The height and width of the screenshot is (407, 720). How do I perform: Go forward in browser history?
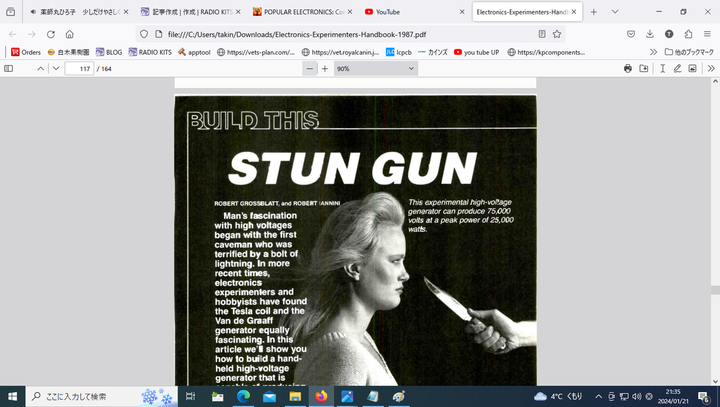tap(32, 34)
